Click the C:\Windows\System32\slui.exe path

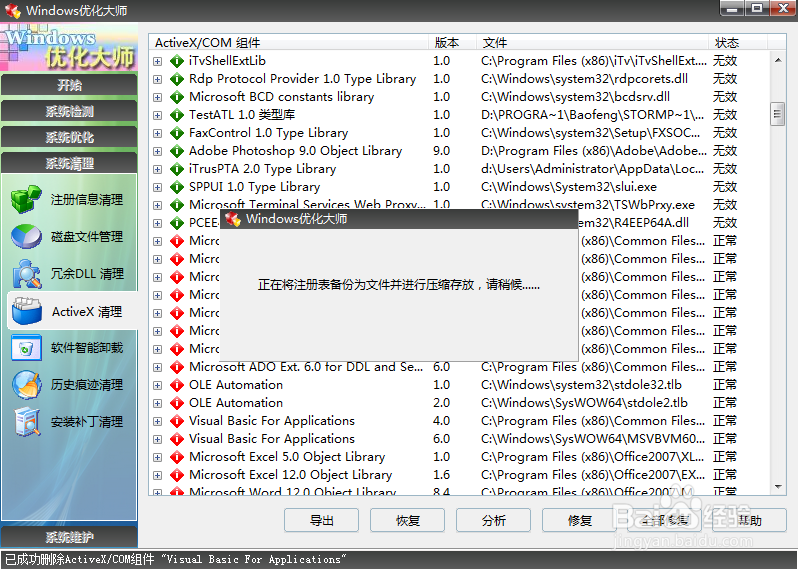(x=569, y=187)
